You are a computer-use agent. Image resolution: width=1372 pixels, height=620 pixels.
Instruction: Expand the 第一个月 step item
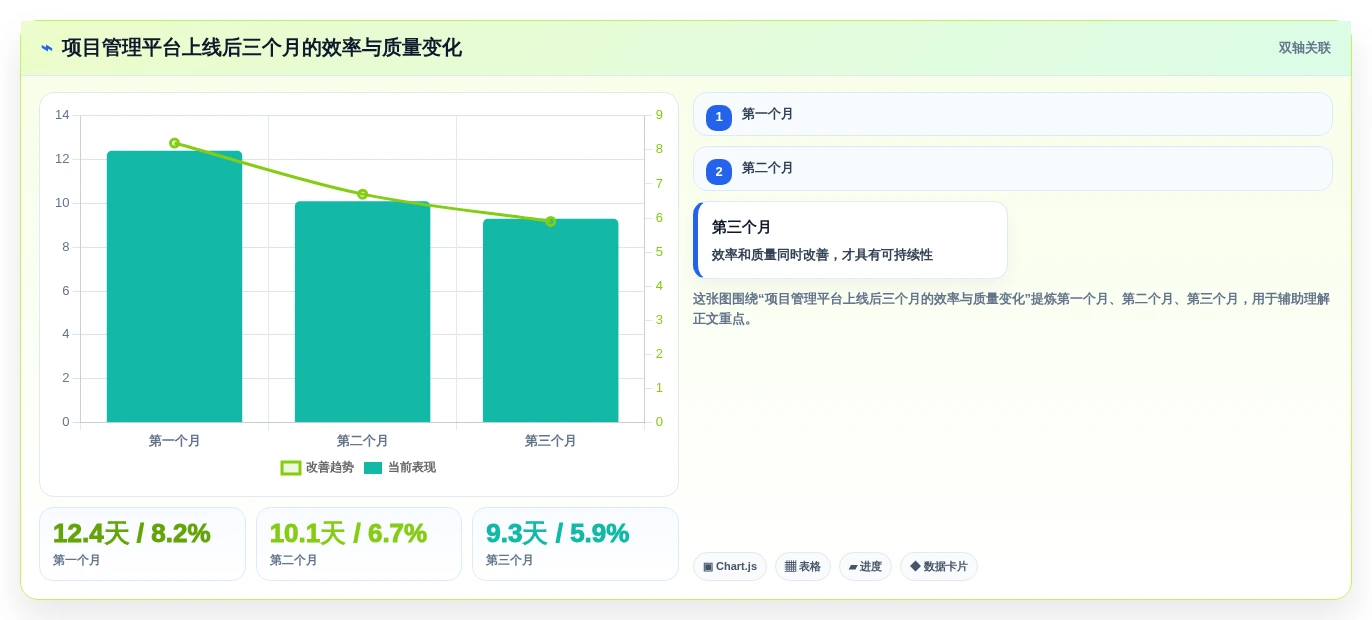tap(1012, 114)
